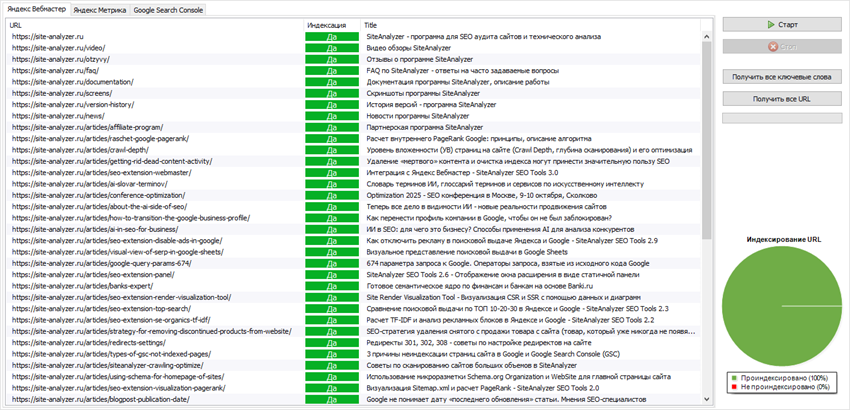Select the Яндекс Вебмастер tab
This screenshot has width=850, height=410.
click(35, 8)
